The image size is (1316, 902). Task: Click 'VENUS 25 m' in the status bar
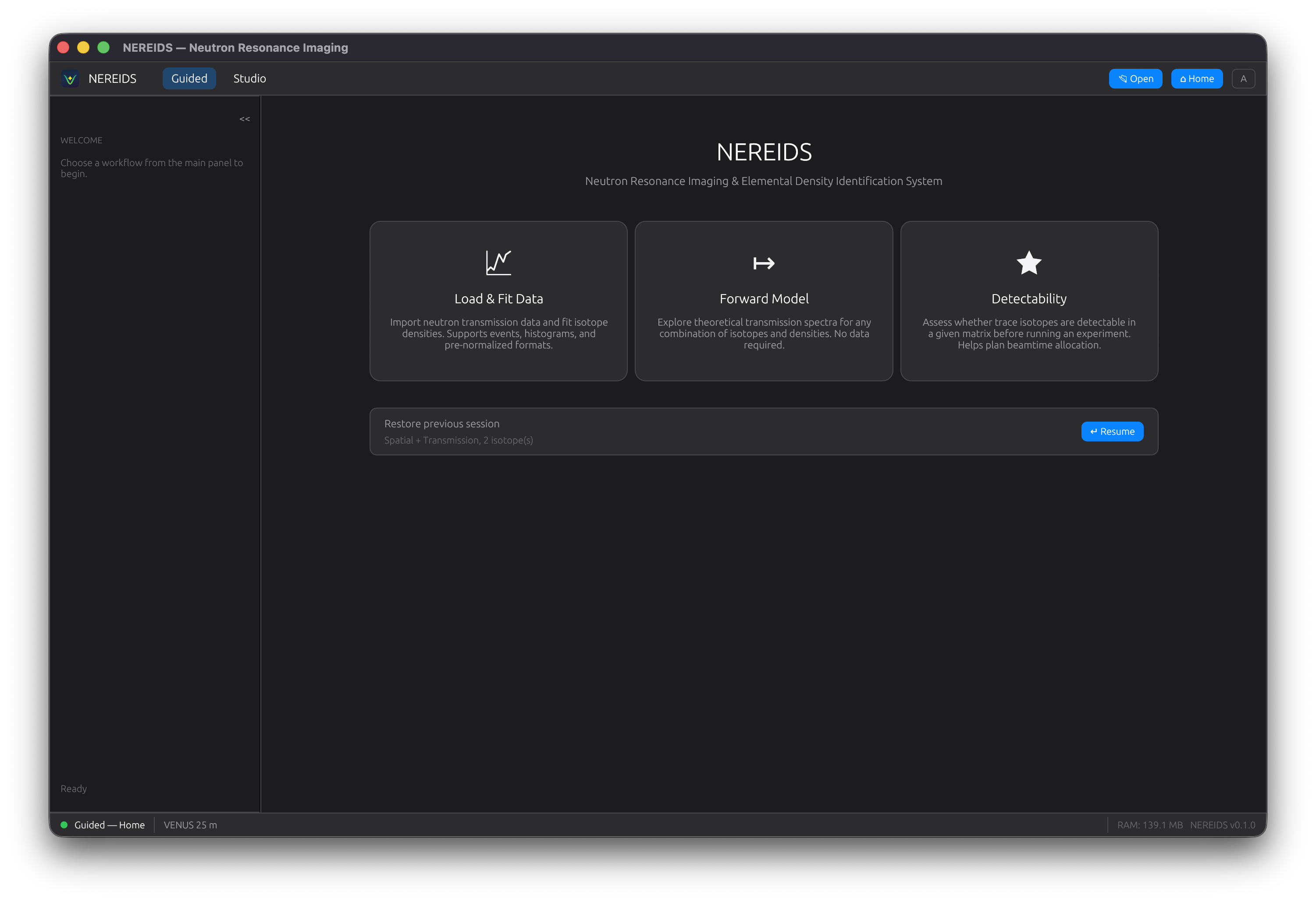click(x=190, y=825)
